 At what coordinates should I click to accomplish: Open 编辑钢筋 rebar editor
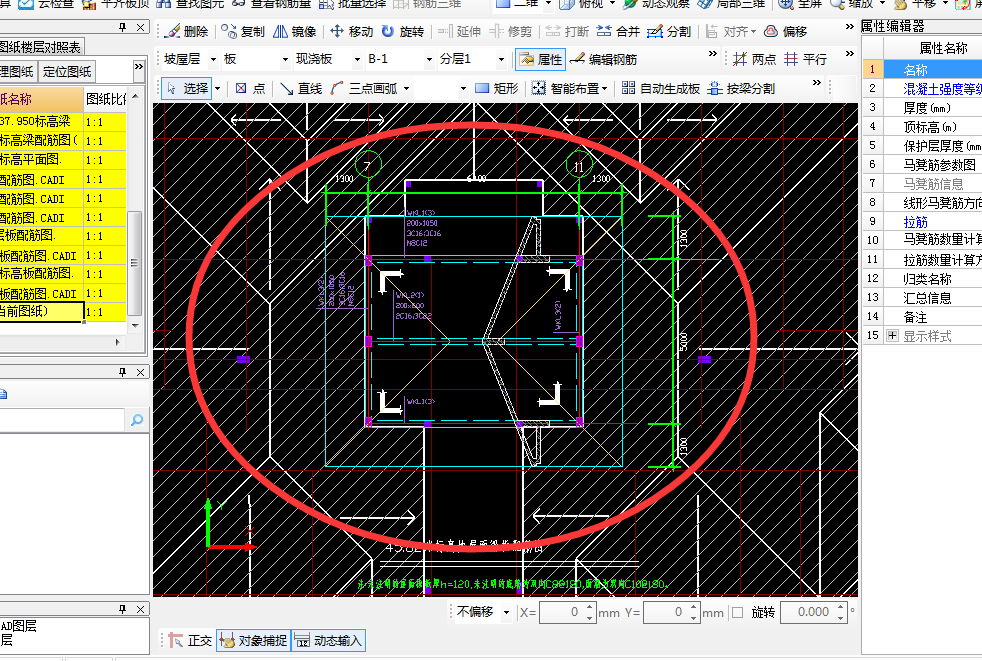[603, 60]
